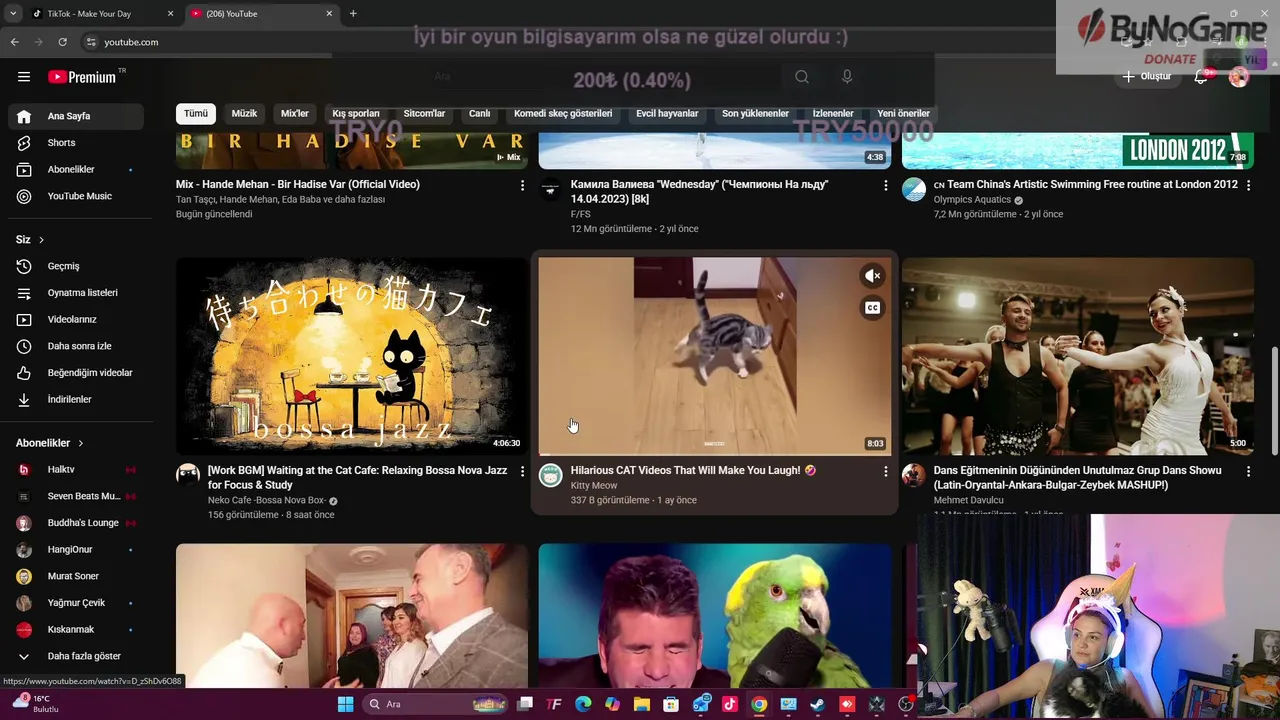1280x720 pixels.
Task: Select the Tümü filter chip
Action: (196, 114)
